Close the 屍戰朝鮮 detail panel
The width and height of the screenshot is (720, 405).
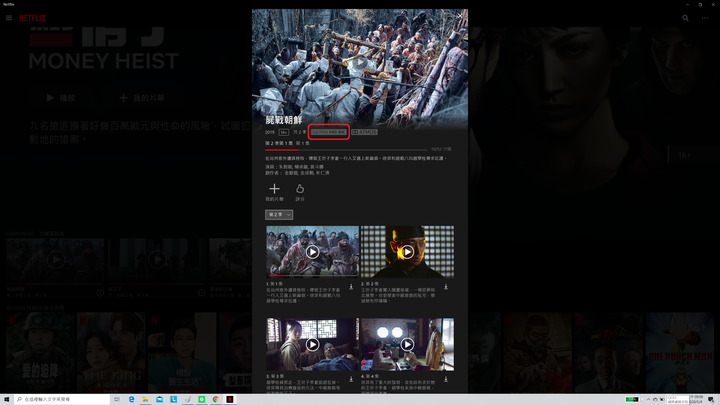click(460, 16)
